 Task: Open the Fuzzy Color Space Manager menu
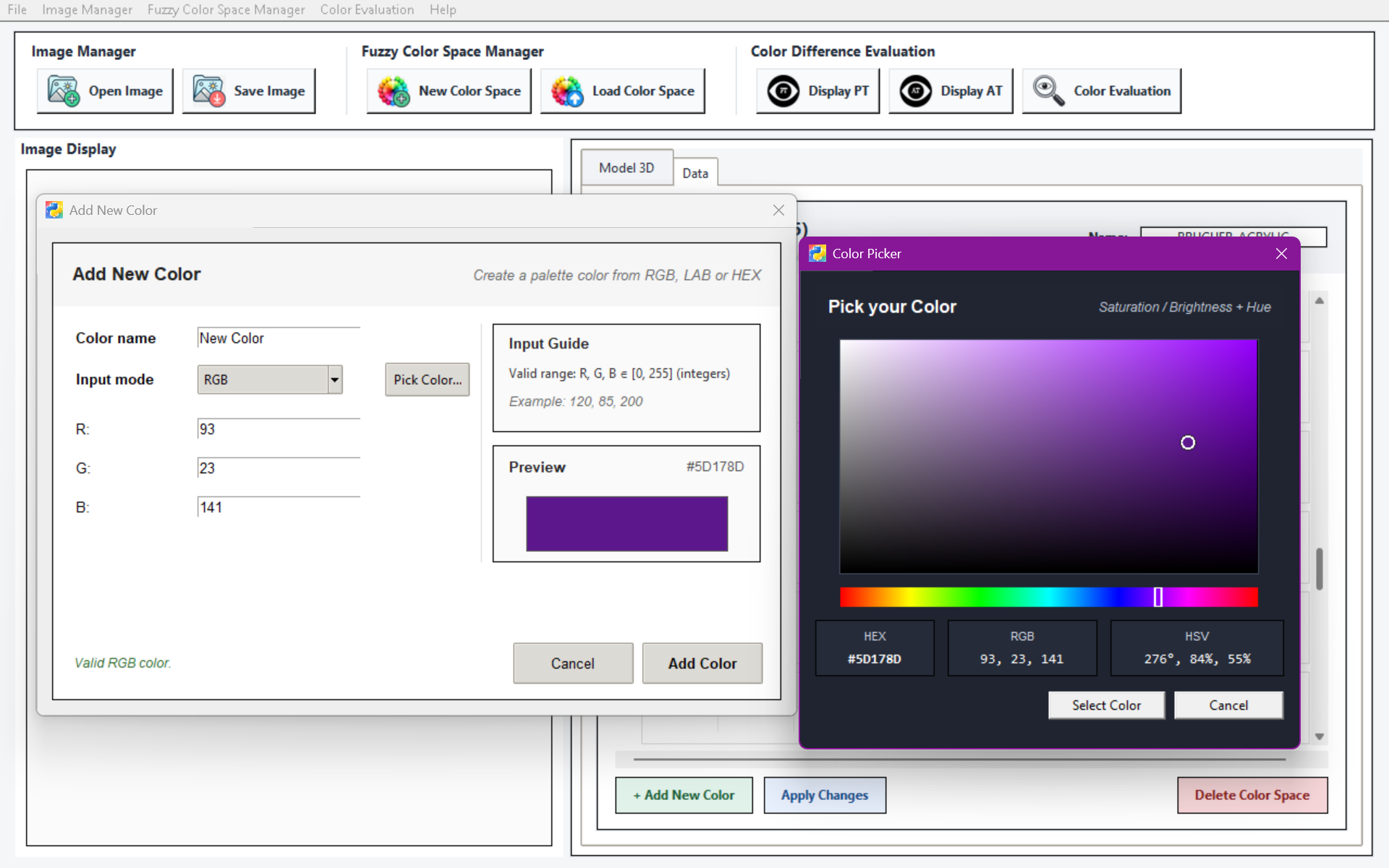tap(226, 9)
